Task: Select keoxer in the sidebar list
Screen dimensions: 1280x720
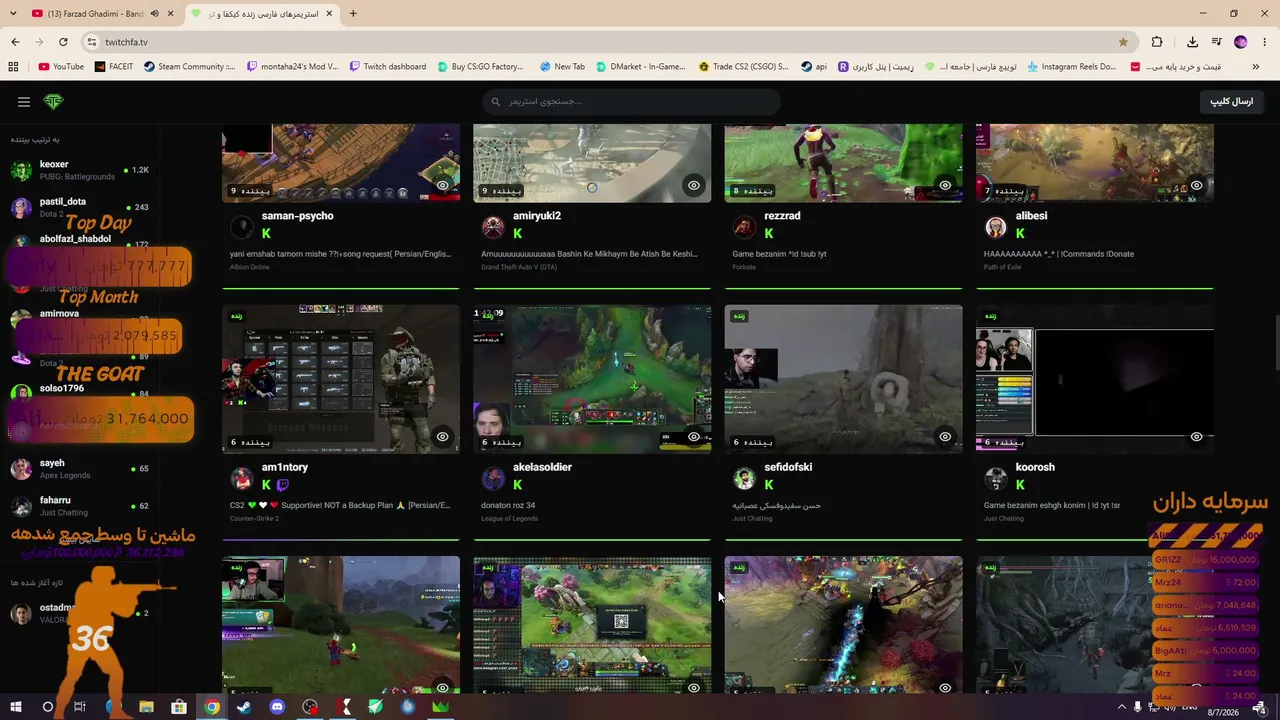Action: tap(80, 170)
